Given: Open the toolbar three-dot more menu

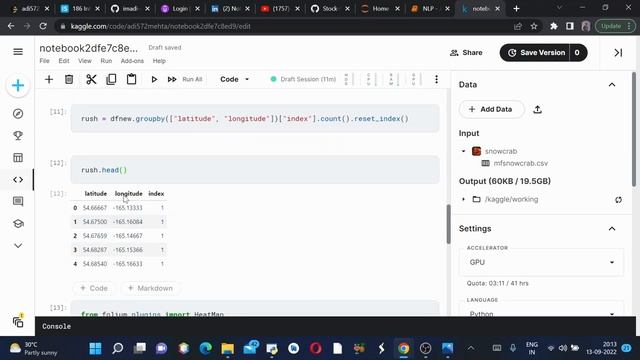Looking at the screenshot, I should (436, 79).
